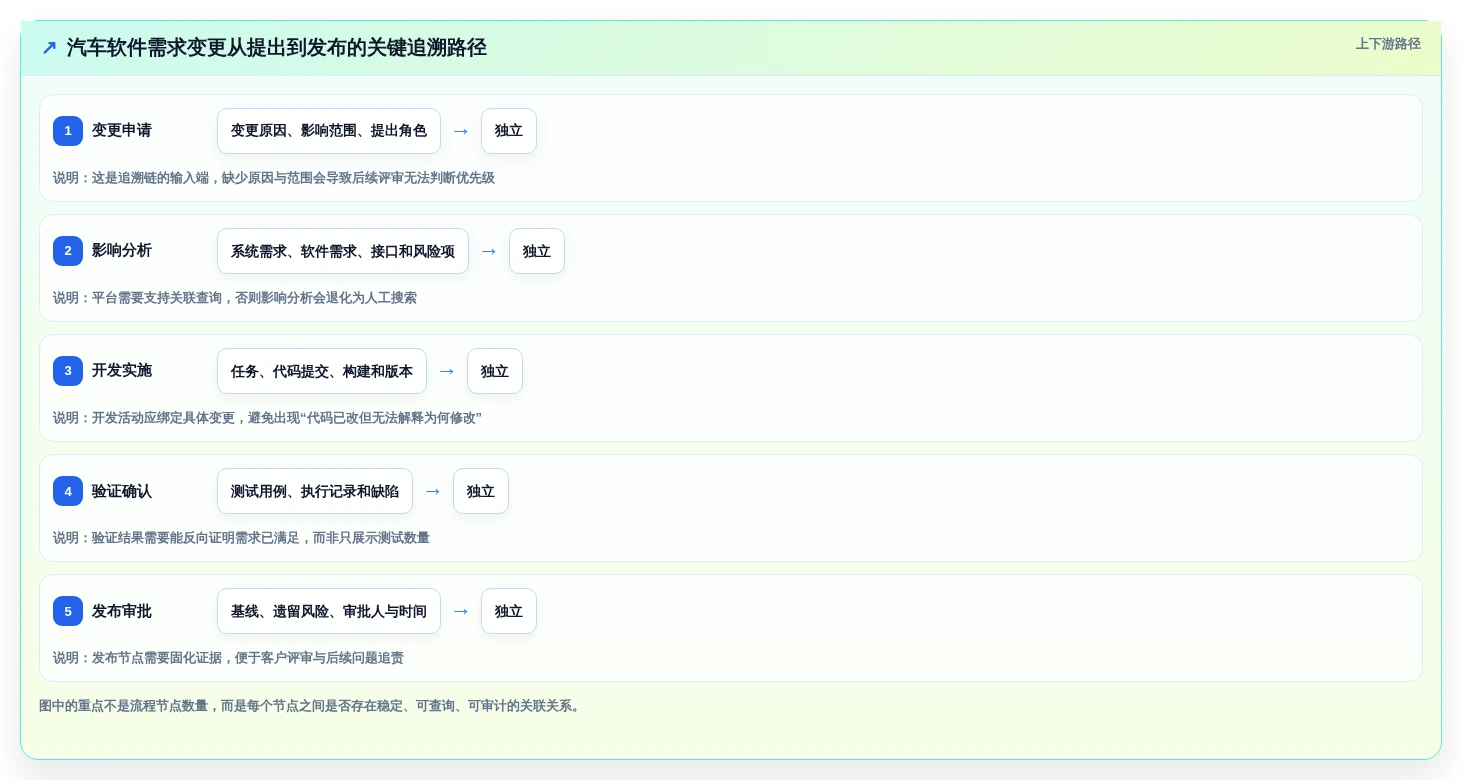This screenshot has width=1462, height=780.
Task: Click the 系统需求、软件需求、接口和风险项 box
Action: 343,251
